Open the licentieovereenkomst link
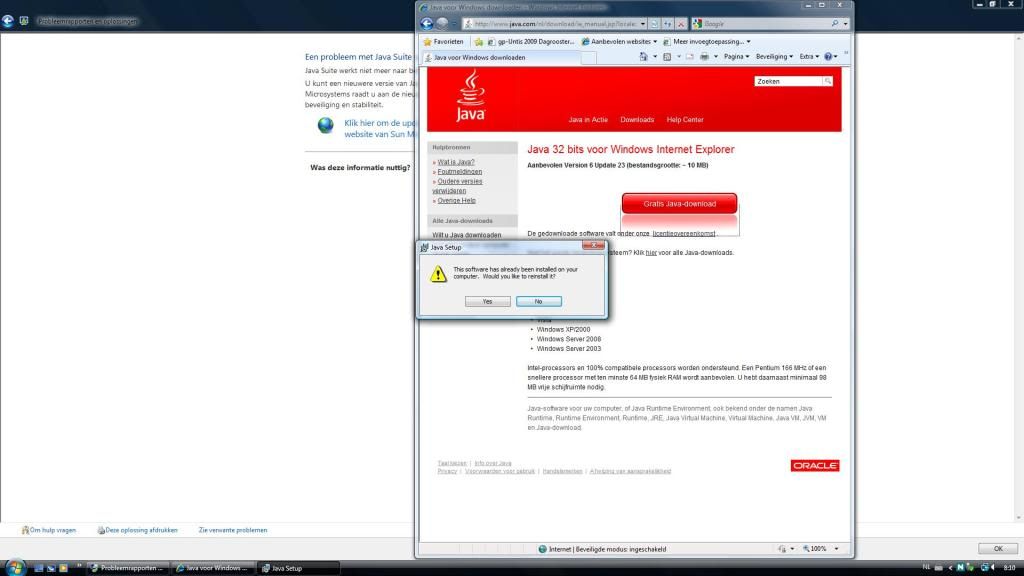 683,233
